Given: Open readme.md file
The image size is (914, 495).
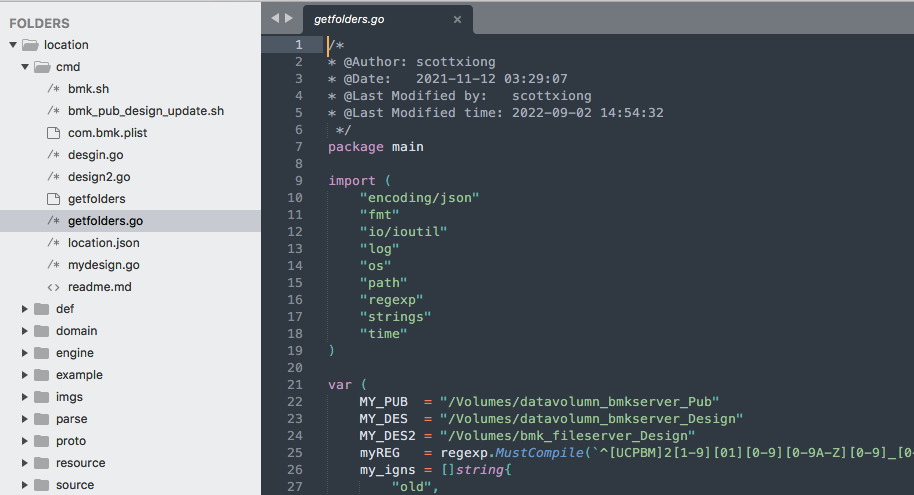Looking at the screenshot, I should click(100, 287).
